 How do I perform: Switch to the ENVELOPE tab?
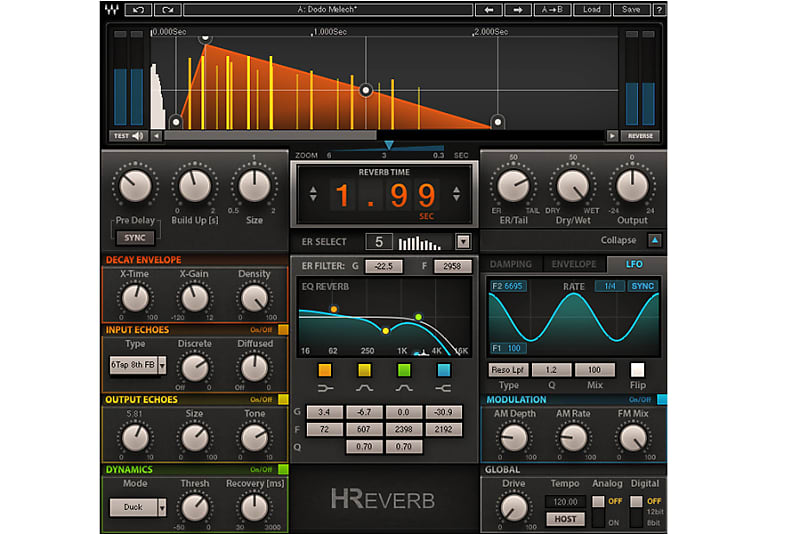pos(574,264)
